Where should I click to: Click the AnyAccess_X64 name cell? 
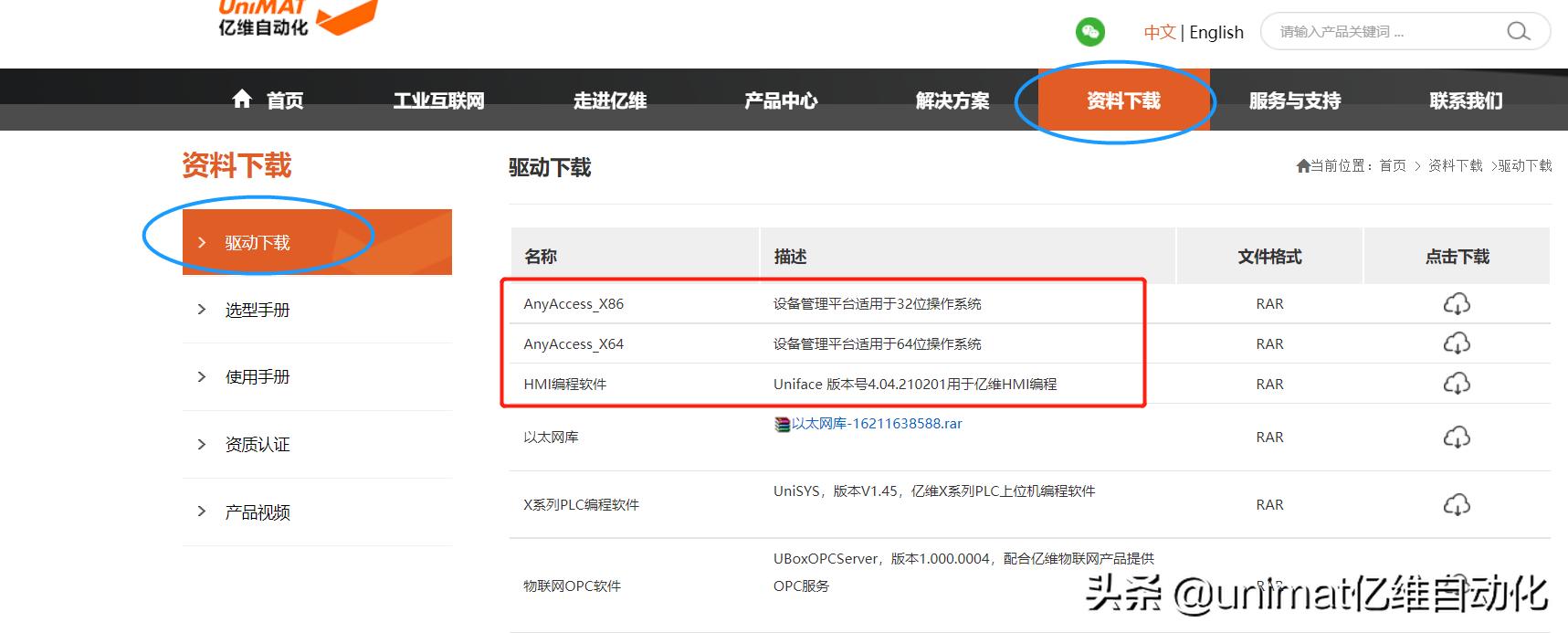[x=574, y=343]
